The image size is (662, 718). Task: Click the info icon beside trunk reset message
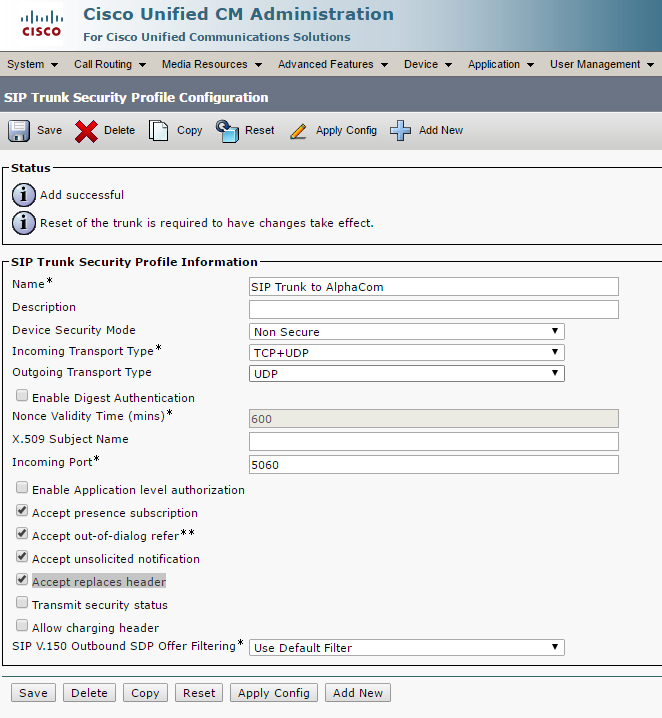(24, 223)
